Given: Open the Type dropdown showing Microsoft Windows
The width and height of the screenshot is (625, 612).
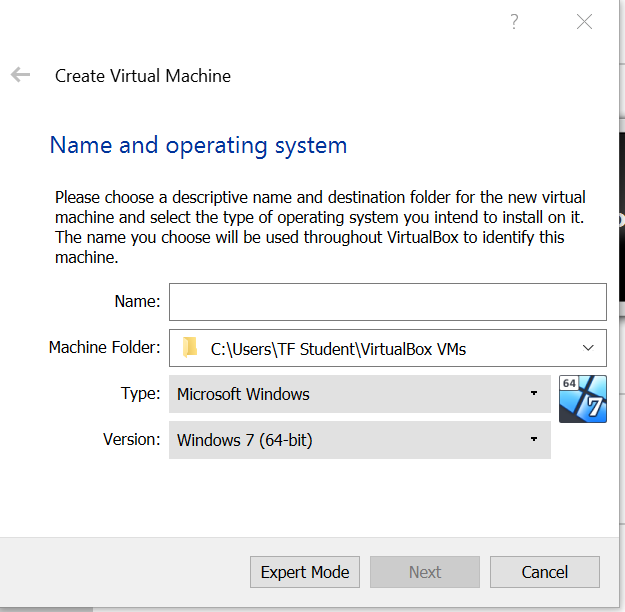Looking at the screenshot, I should (x=360, y=394).
